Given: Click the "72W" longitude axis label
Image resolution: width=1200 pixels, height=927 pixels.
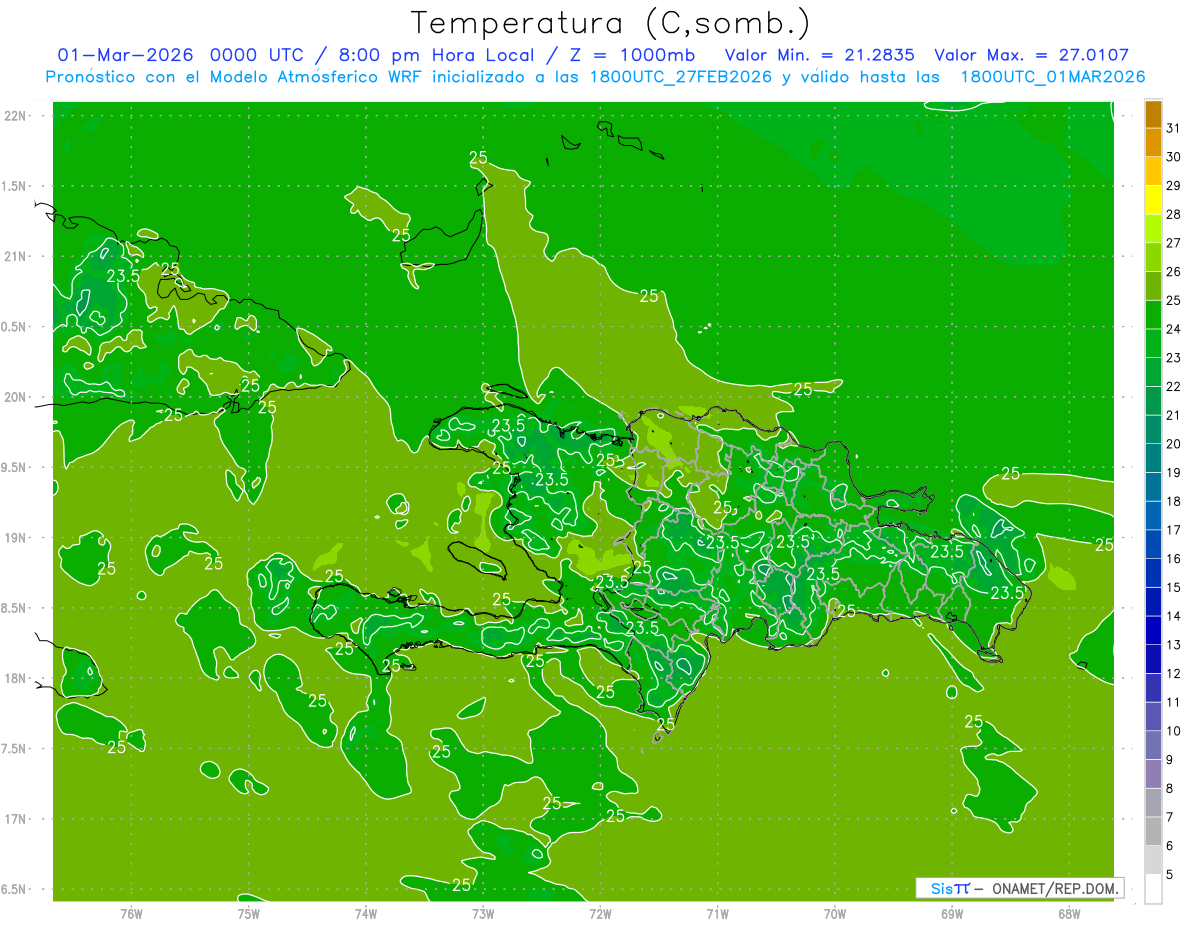Looking at the screenshot, I should (x=600, y=913).
